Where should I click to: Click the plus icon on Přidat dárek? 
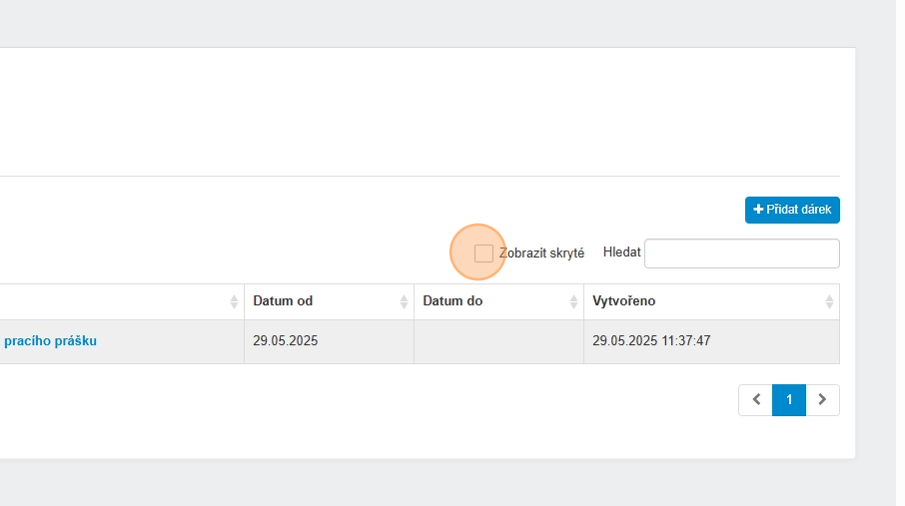(x=759, y=210)
